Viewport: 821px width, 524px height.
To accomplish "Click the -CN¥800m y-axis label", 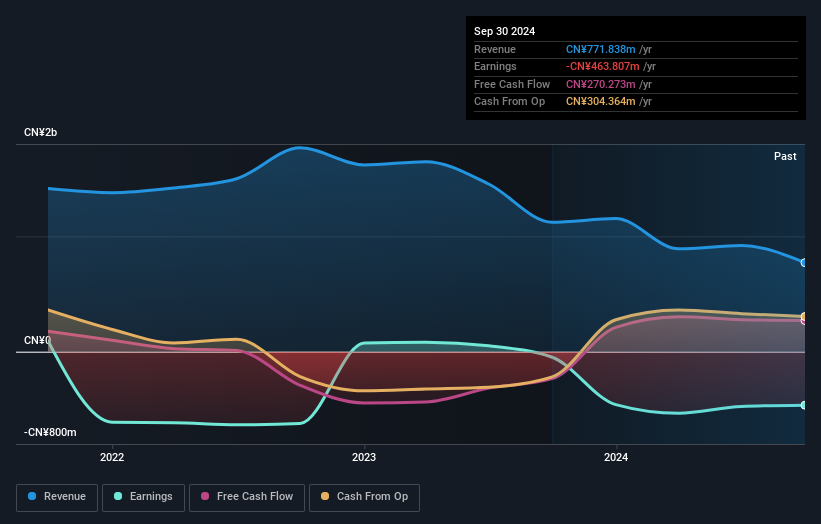I will pos(50,432).
